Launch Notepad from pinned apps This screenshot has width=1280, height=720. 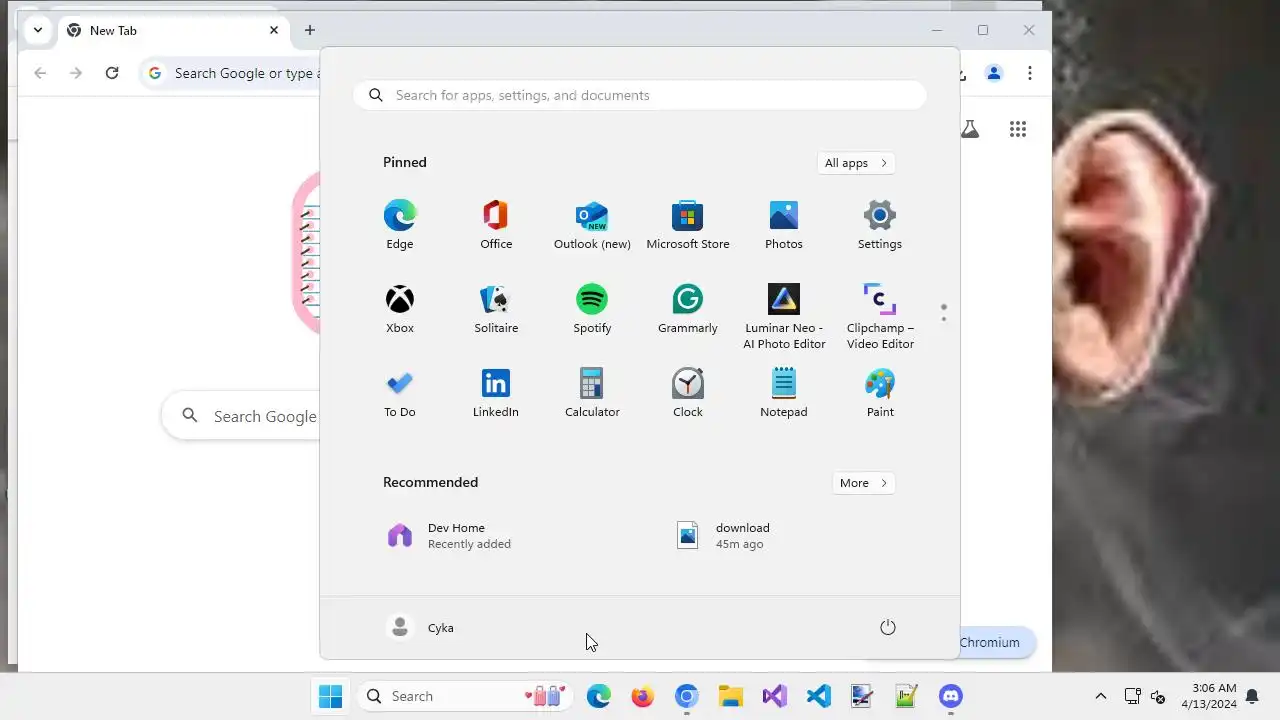[784, 393]
